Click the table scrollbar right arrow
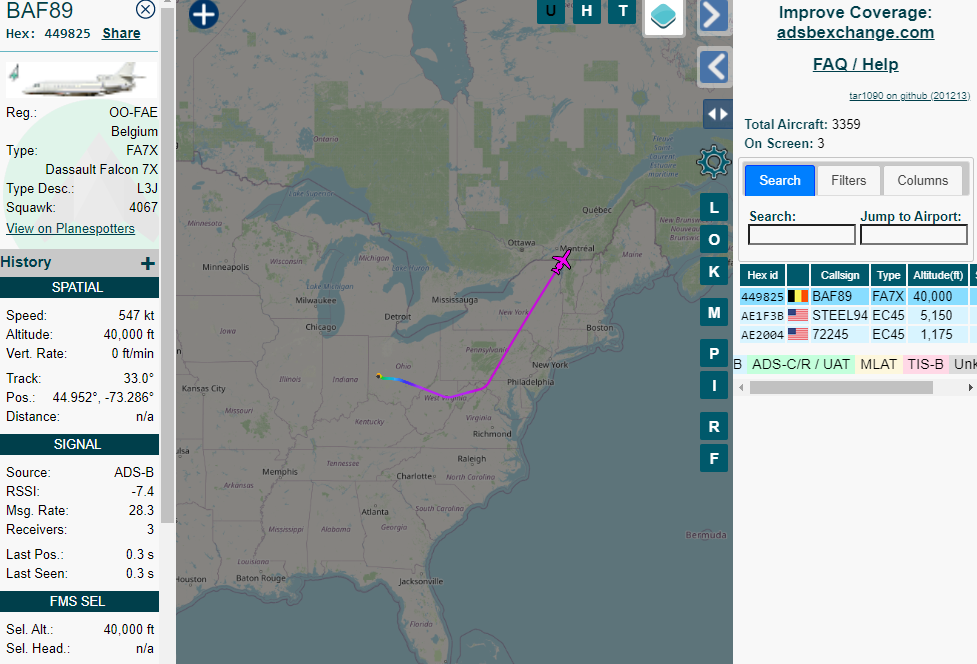Image resolution: width=977 pixels, height=664 pixels. tap(971, 387)
